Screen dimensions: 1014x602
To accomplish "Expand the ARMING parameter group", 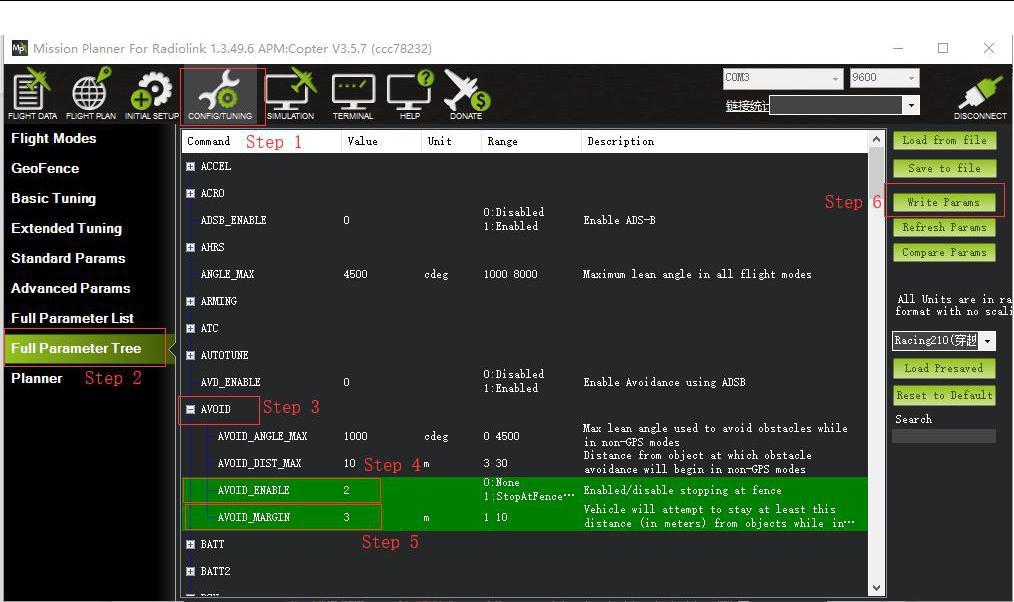I will click(x=190, y=301).
